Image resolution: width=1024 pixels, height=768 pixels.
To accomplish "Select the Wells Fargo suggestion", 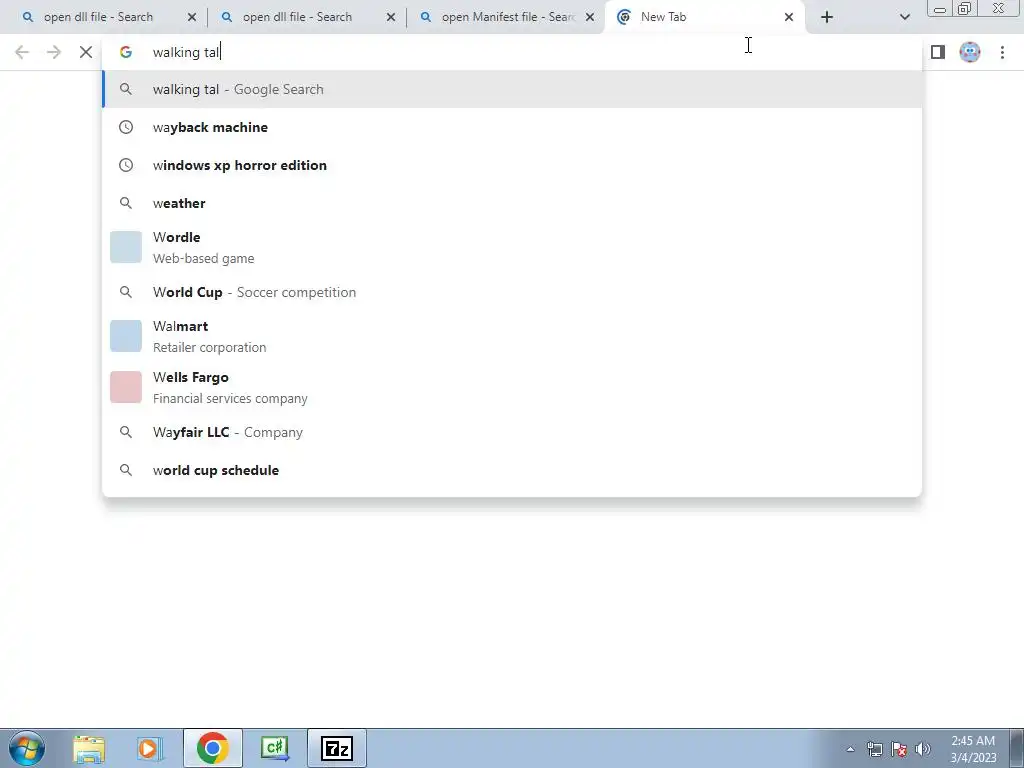I will tap(512, 387).
